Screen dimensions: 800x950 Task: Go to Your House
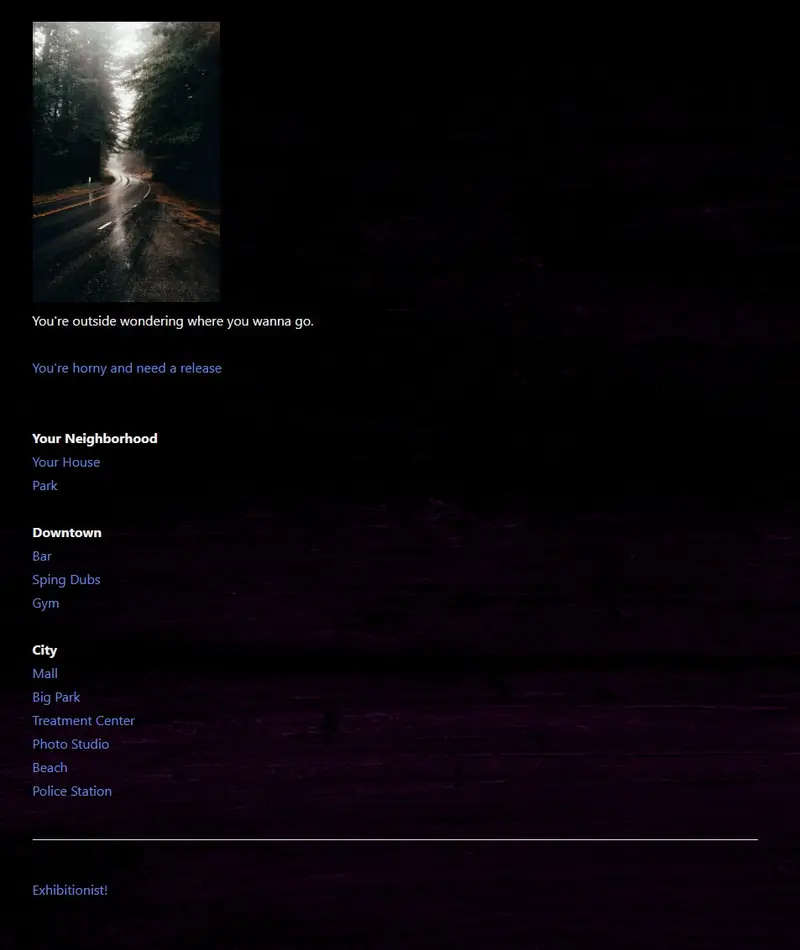point(66,462)
